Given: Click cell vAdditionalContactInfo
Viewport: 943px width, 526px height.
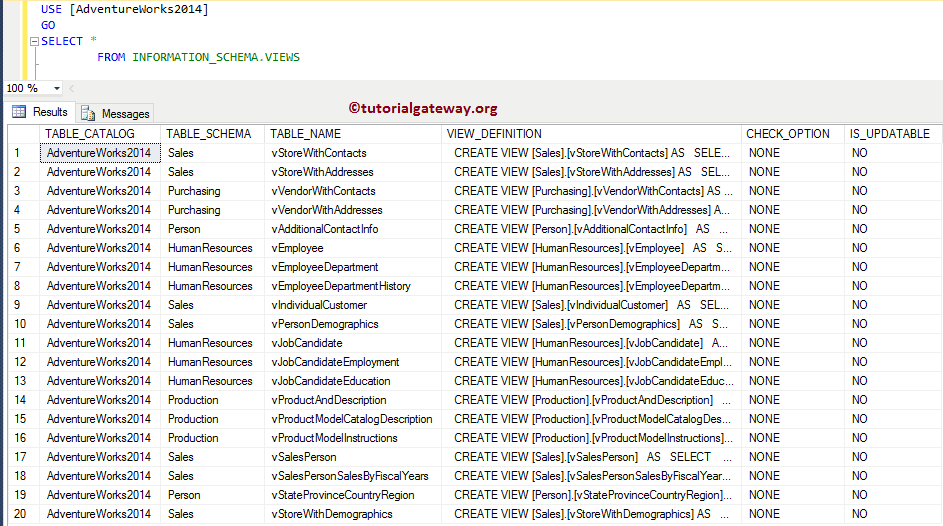Looking at the screenshot, I should pos(353,229).
